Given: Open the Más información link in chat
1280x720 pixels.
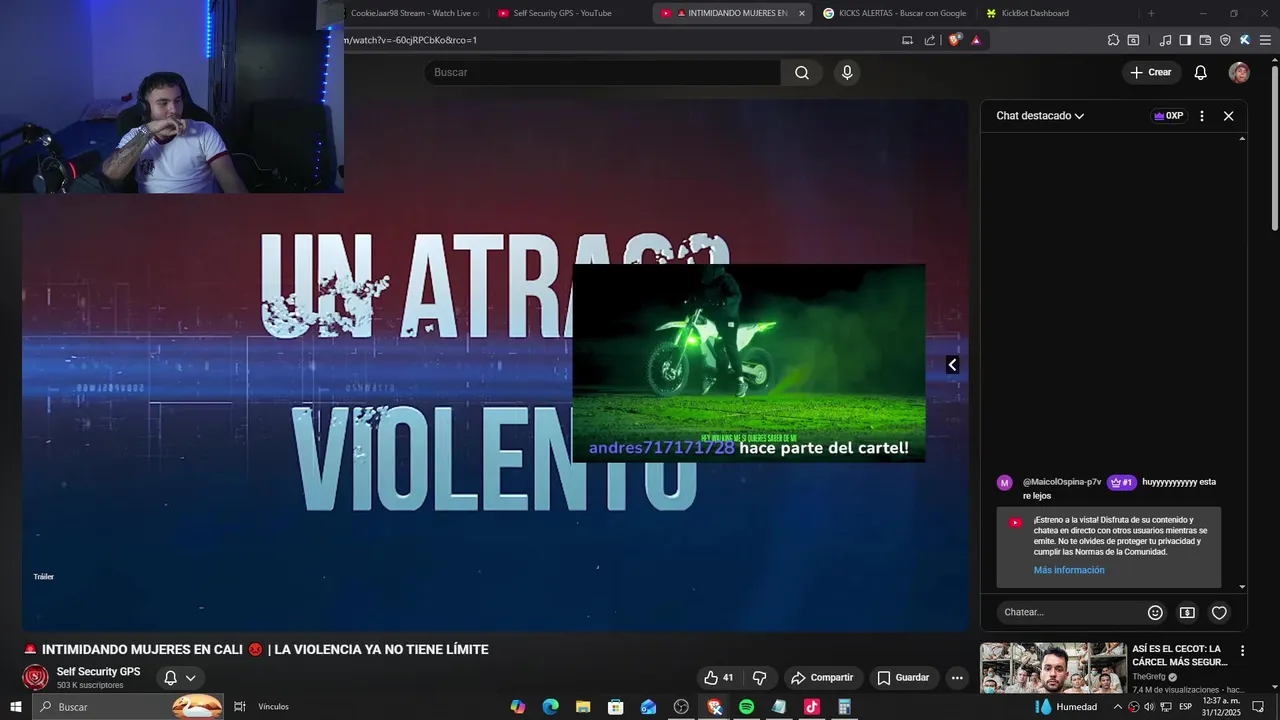Looking at the screenshot, I should click(1069, 570).
